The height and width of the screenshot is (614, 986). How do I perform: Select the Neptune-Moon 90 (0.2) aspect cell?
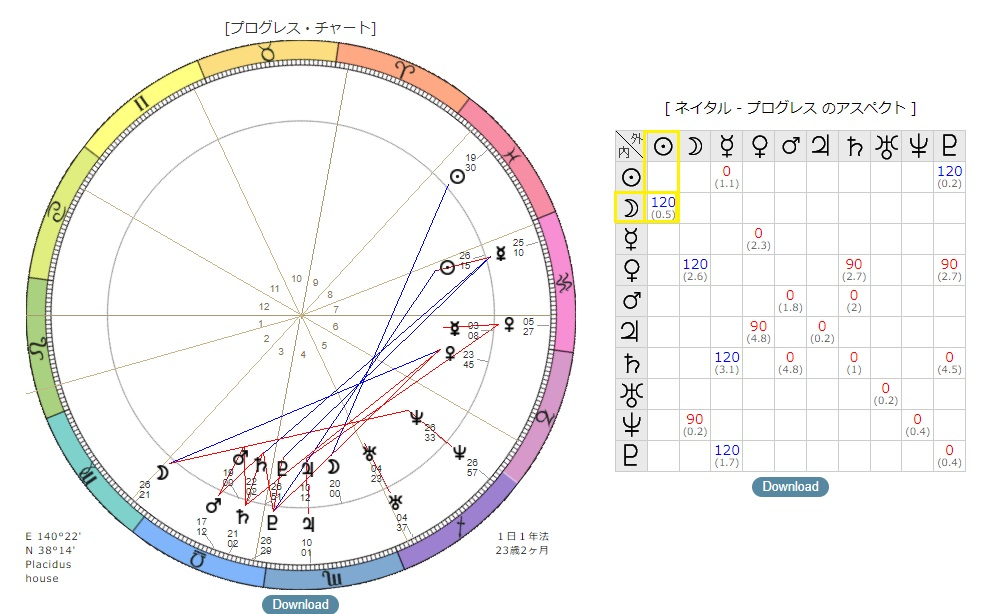(x=695, y=425)
